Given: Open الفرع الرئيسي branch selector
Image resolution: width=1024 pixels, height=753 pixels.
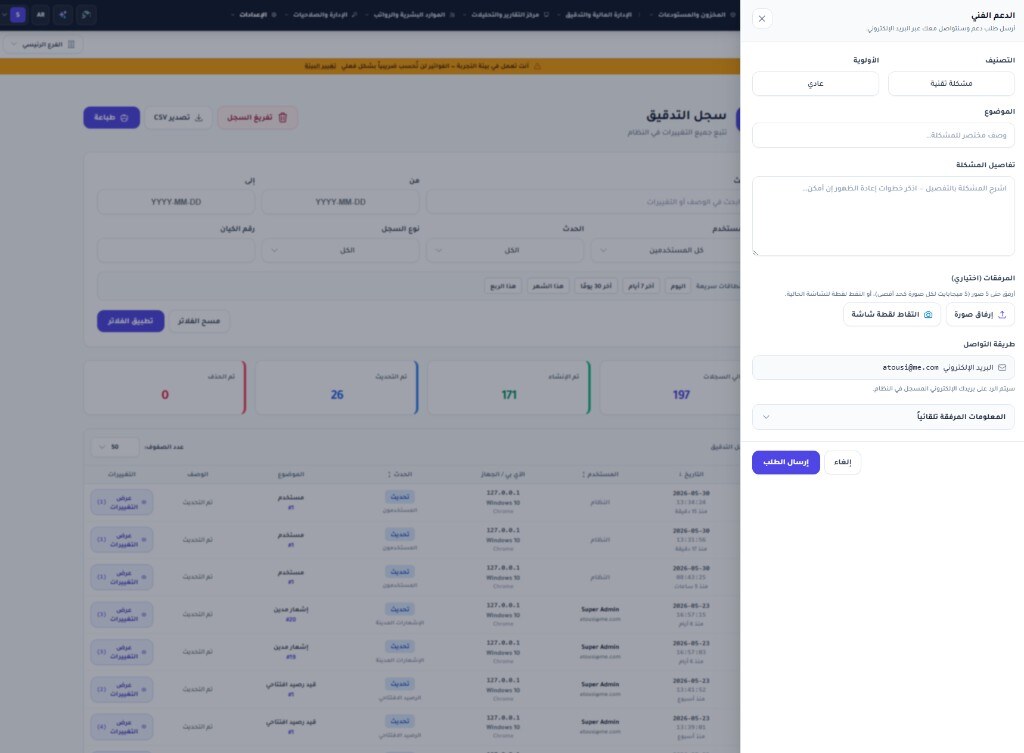Looking at the screenshot, I should [43, 44].
